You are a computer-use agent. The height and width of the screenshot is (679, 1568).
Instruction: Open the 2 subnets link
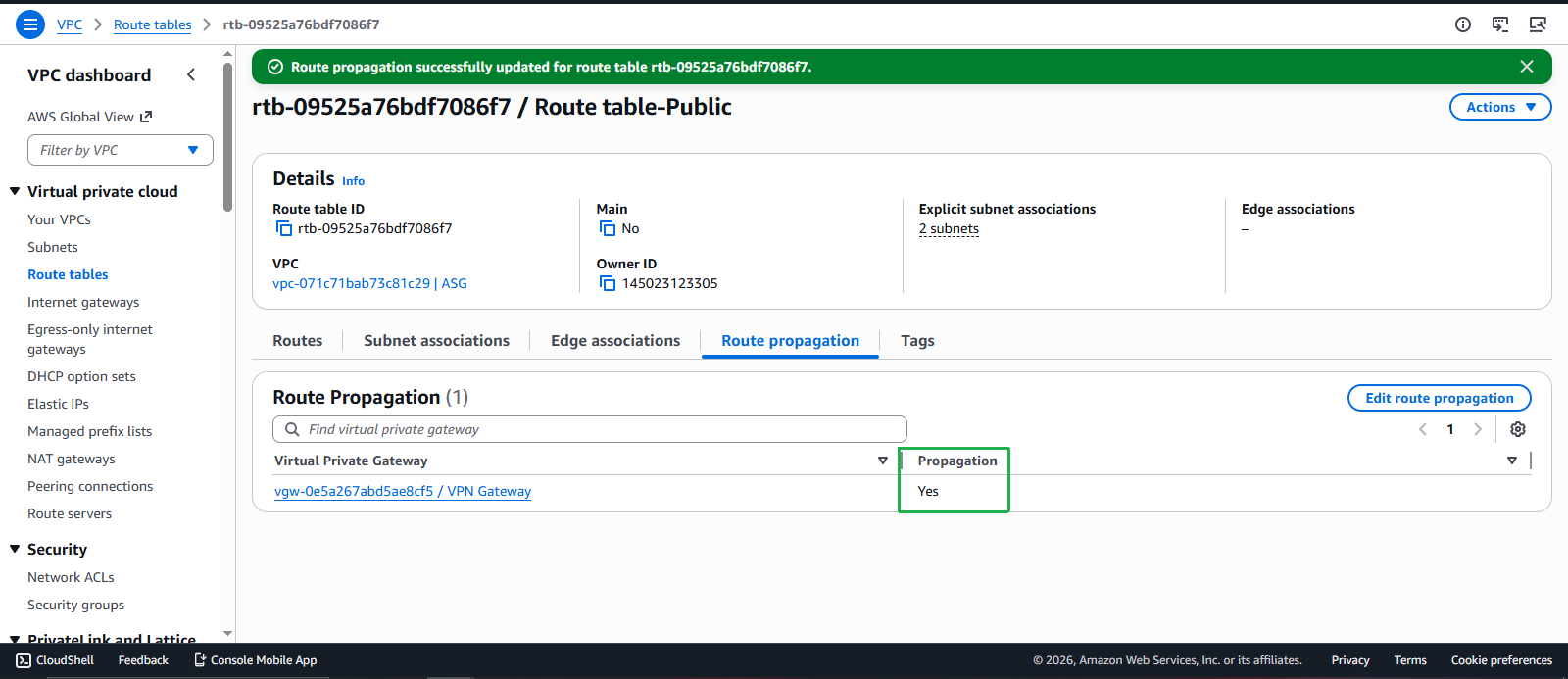(x=949, y=228)
